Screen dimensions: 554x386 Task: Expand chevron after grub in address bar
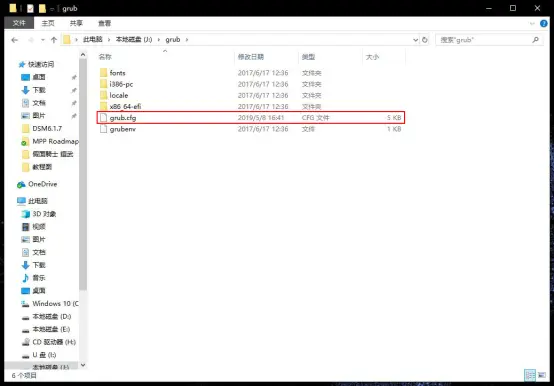(x=187, y=40)
